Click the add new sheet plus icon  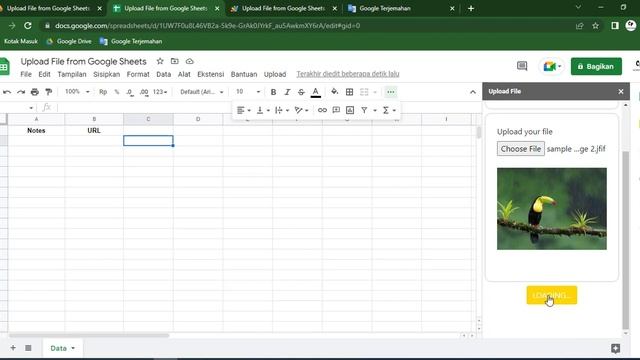(x=13, y=348)
